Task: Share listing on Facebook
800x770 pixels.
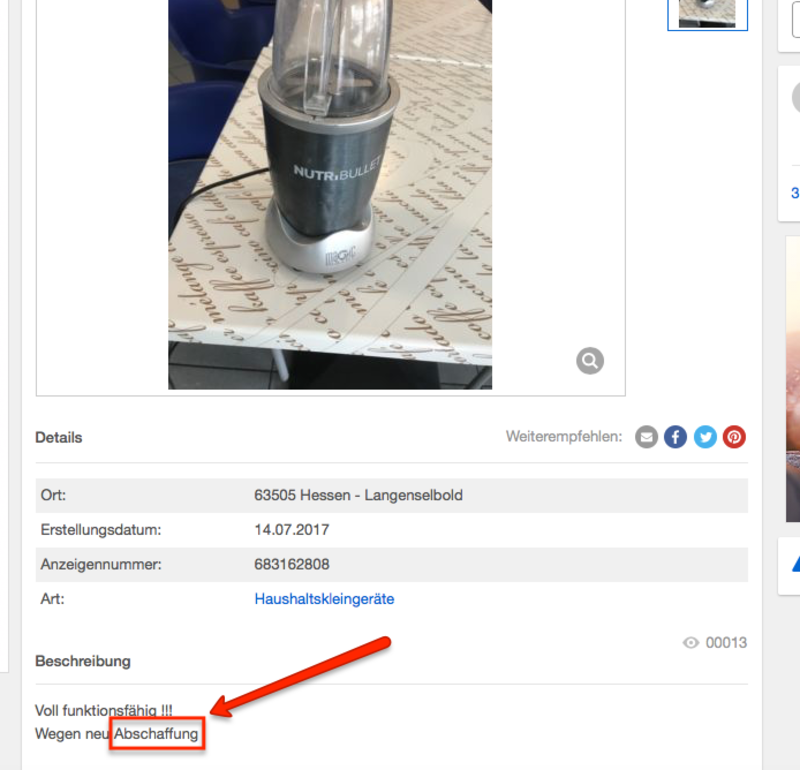Action: tap(675, 437)
